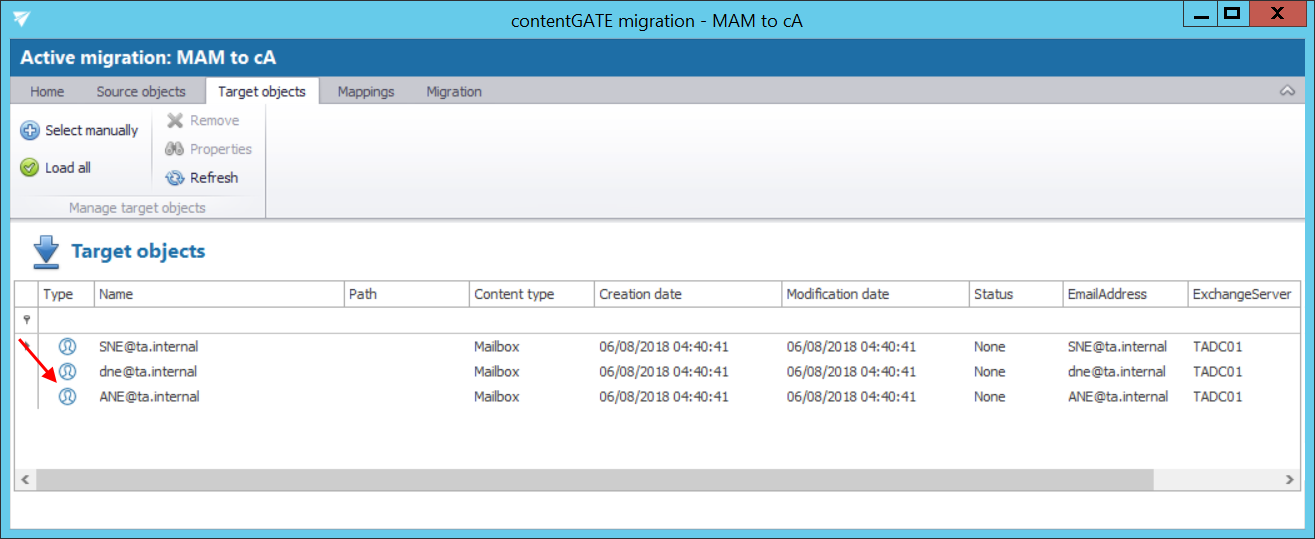Sort by the Name column header
The image size is (1315, 539).
(218, 294)
